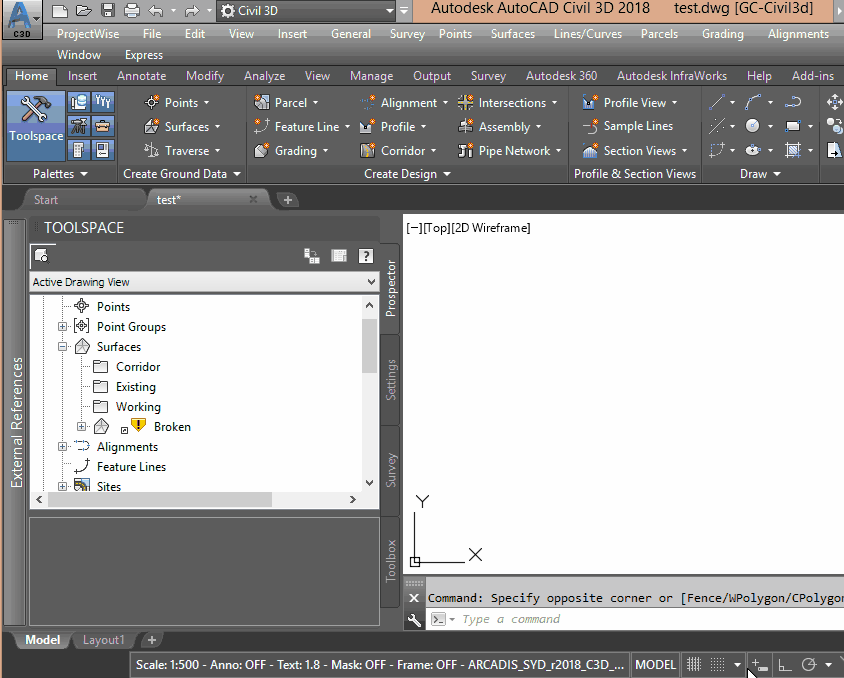844x678 pixels.
Task: Expand the Broken surface tree node
Action: point(81,427)
